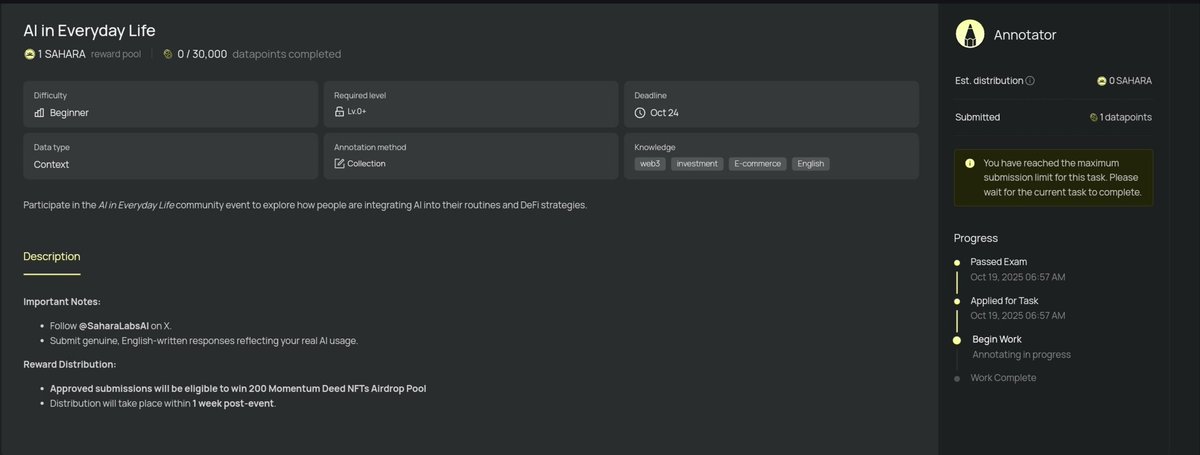
Task: Click the Reward Distribution heading
Action: [70, 364]
